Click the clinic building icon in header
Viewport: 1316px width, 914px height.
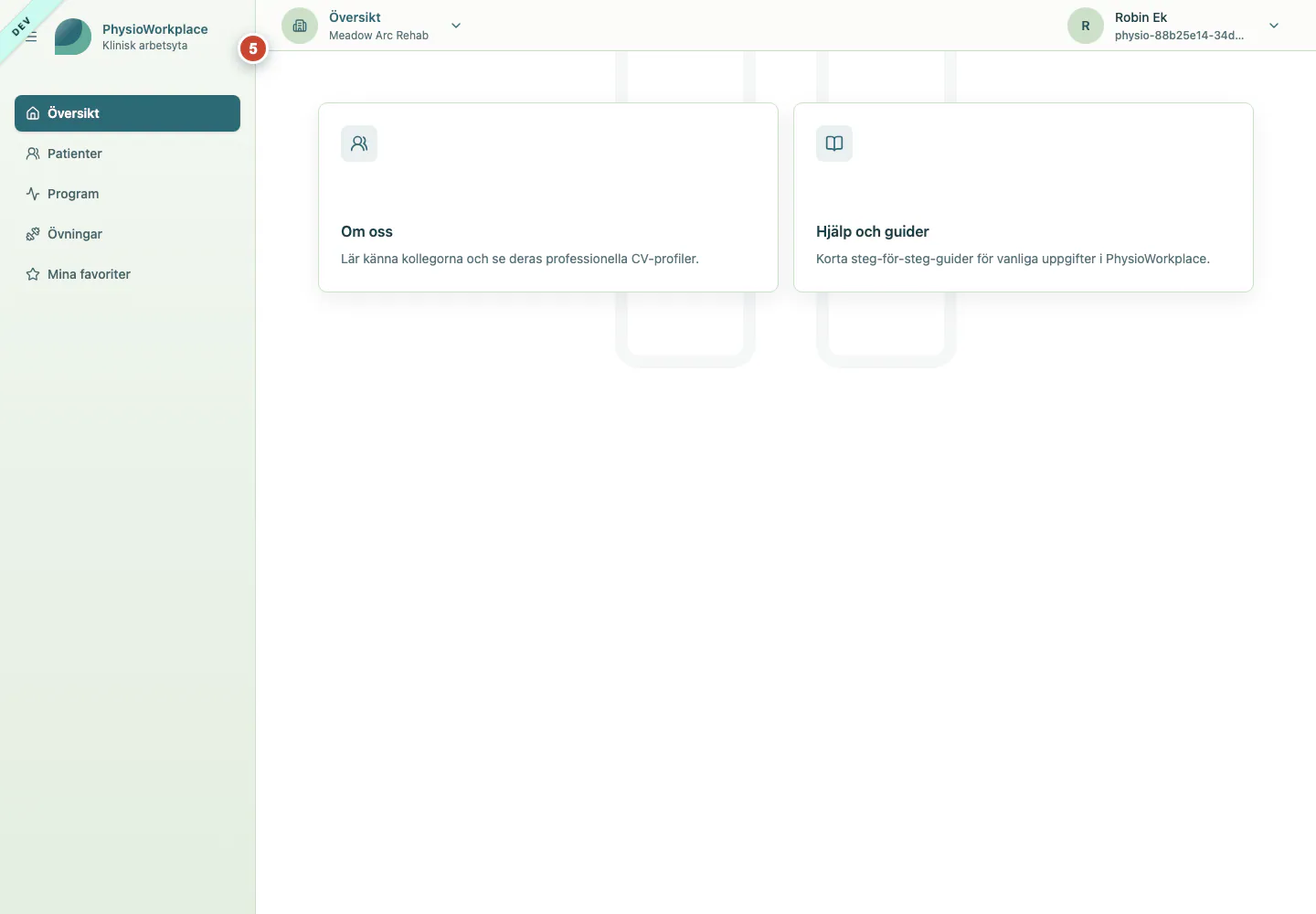click(x=300, y=26)
